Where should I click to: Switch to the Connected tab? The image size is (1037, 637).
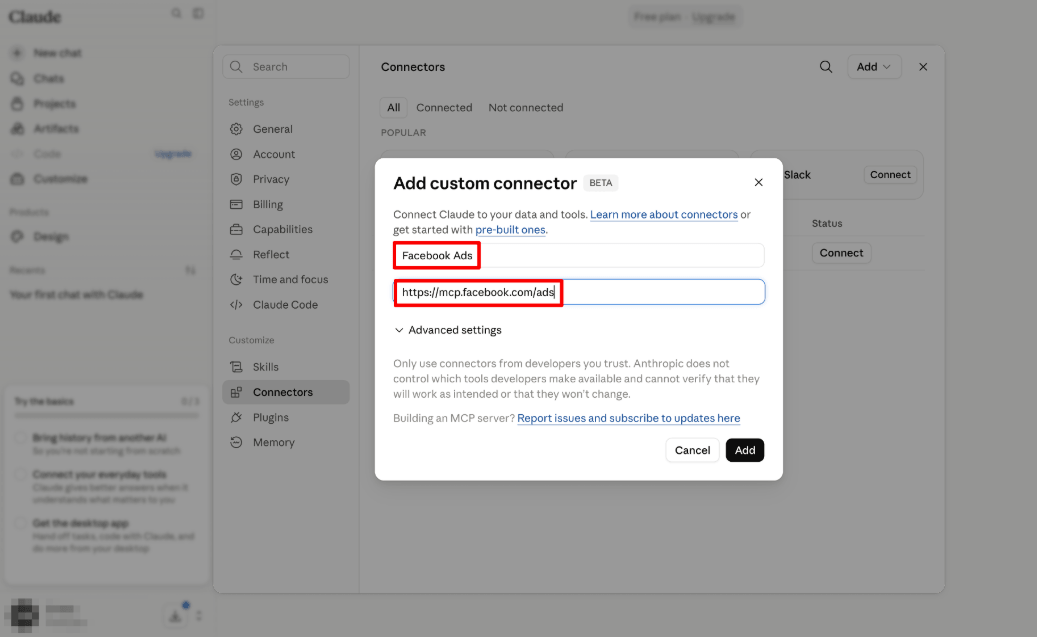[x=444, y=107]
